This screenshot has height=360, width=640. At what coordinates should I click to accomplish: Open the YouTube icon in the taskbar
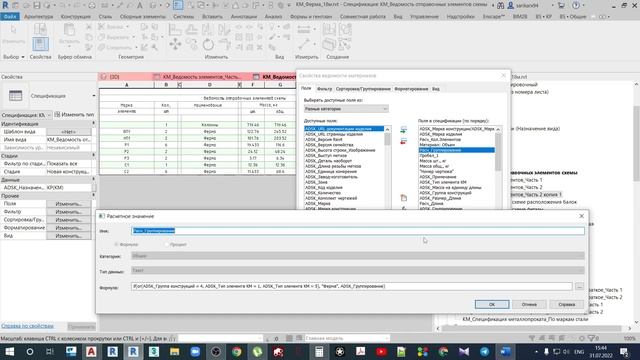tap(381, 351)
